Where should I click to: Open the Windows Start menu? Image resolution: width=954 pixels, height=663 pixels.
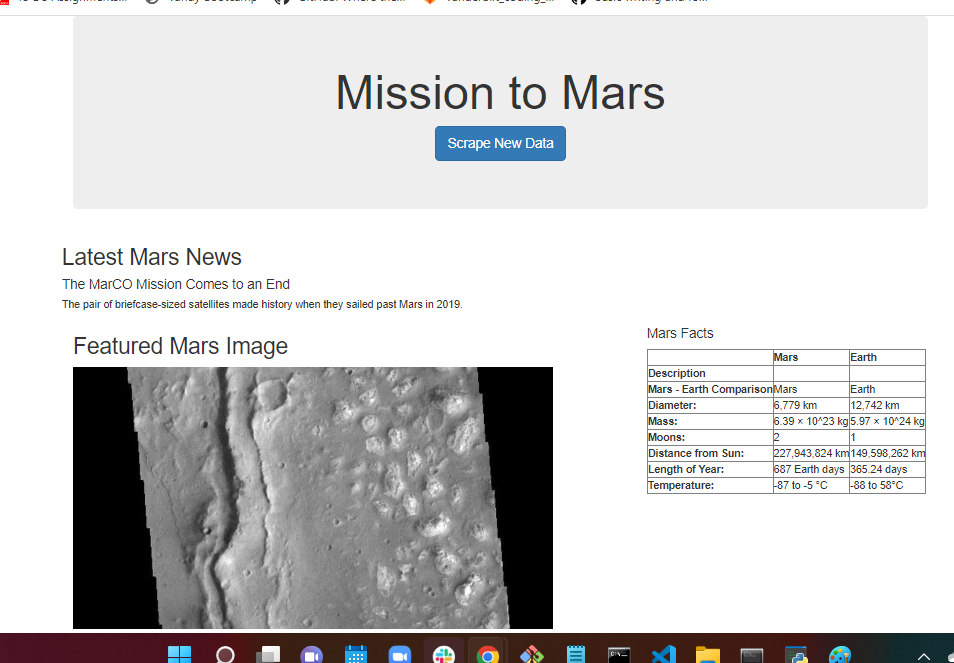179,654
